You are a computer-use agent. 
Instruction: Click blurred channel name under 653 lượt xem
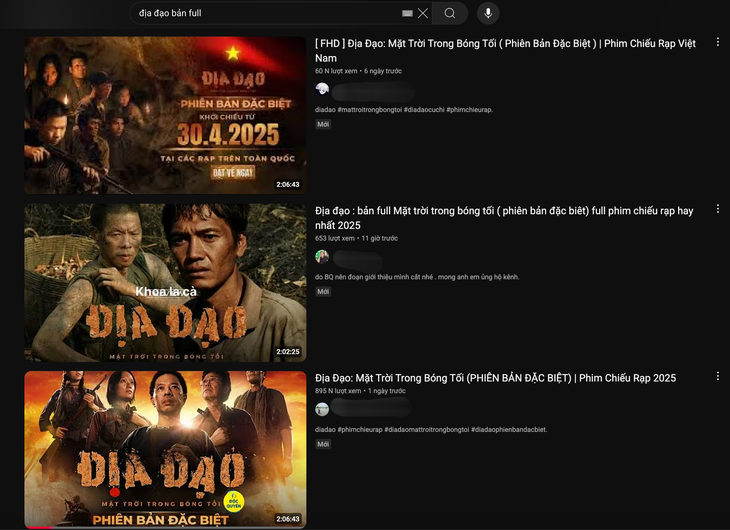(x=358, y=260)
